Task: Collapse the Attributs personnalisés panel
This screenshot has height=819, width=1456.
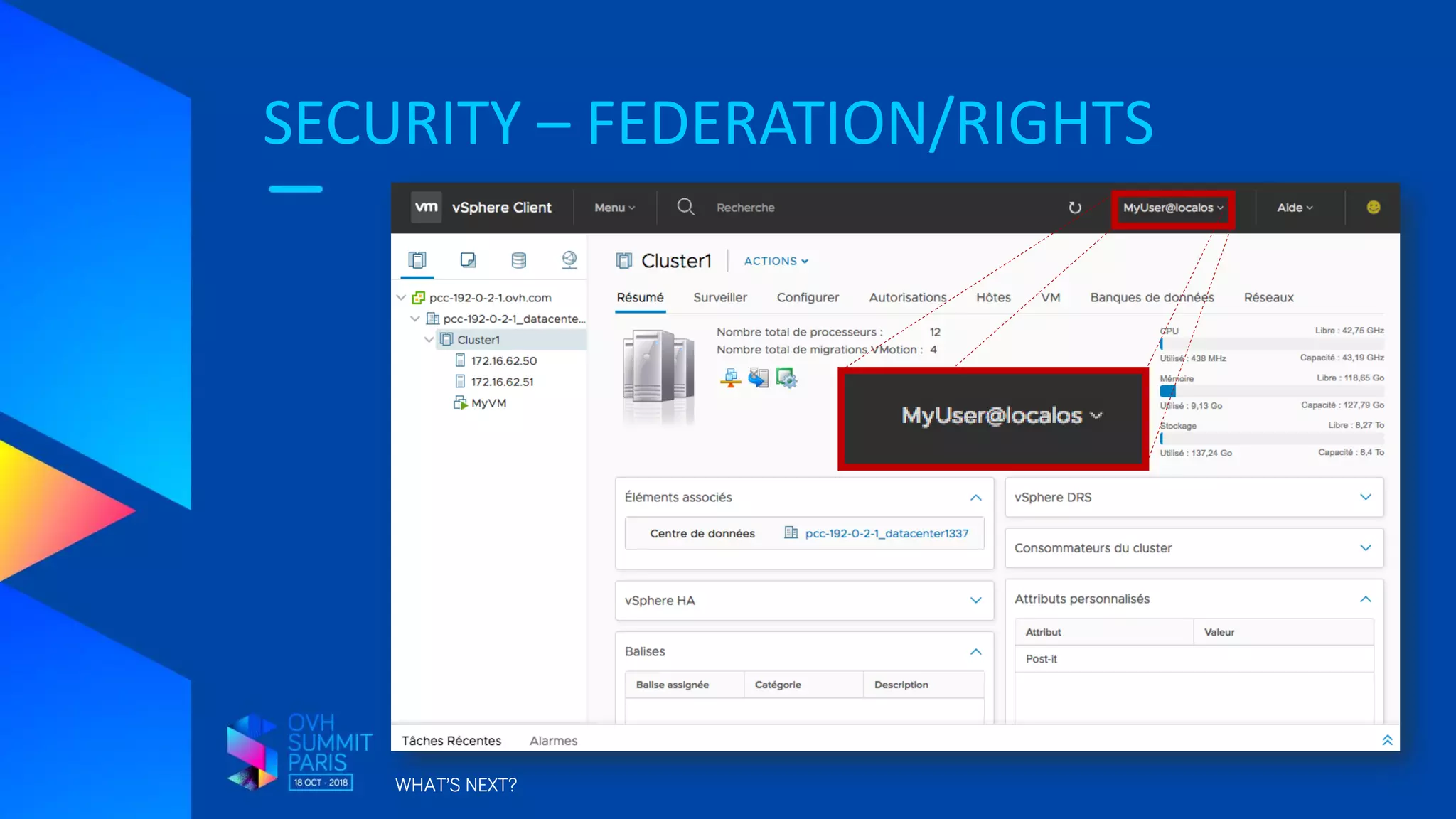Action: (1366, 599)
